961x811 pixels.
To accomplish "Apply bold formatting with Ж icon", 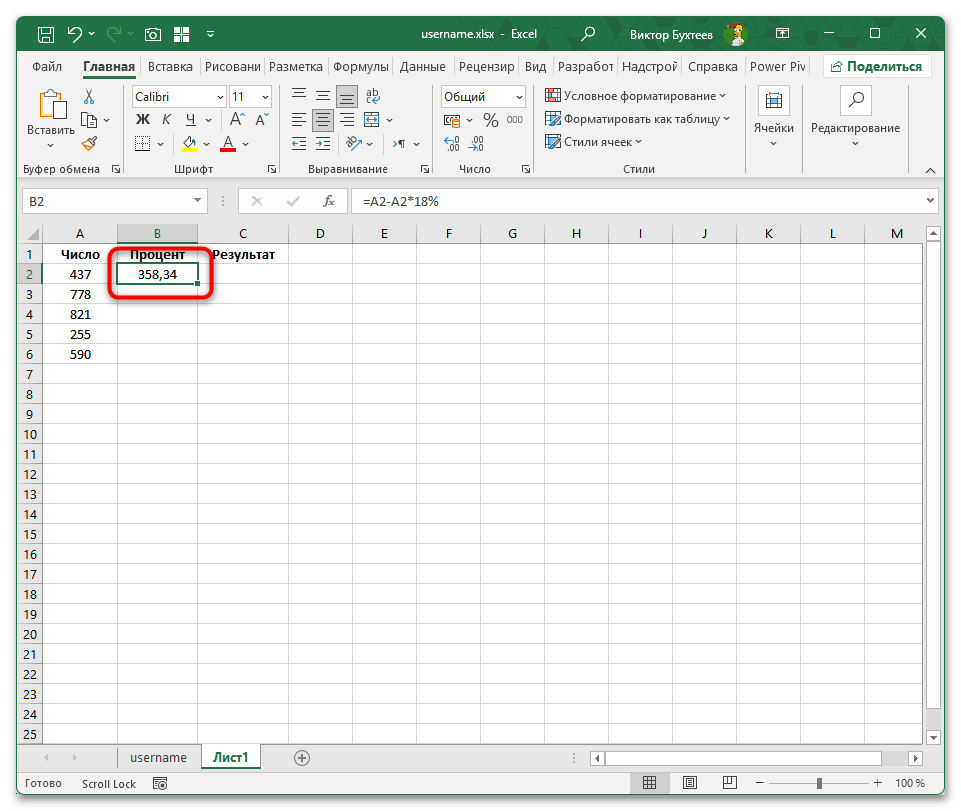I will coord(141,119).
